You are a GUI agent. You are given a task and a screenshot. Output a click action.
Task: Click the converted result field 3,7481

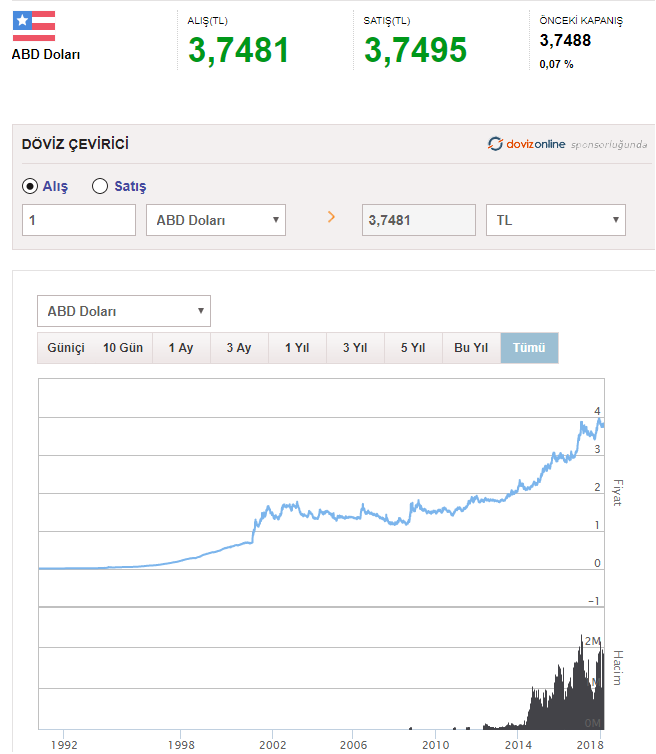[x=418, y=220]
